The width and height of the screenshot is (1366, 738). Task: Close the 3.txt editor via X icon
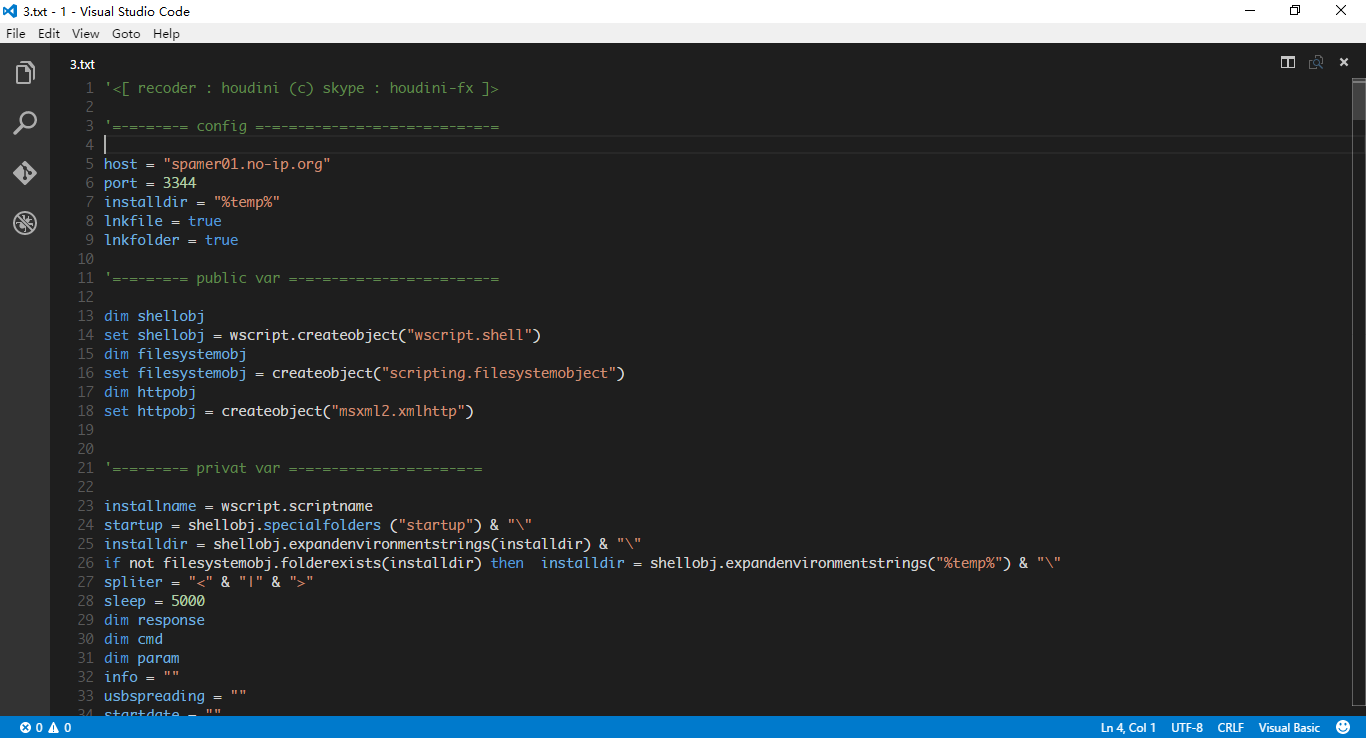coord(1344,62)
